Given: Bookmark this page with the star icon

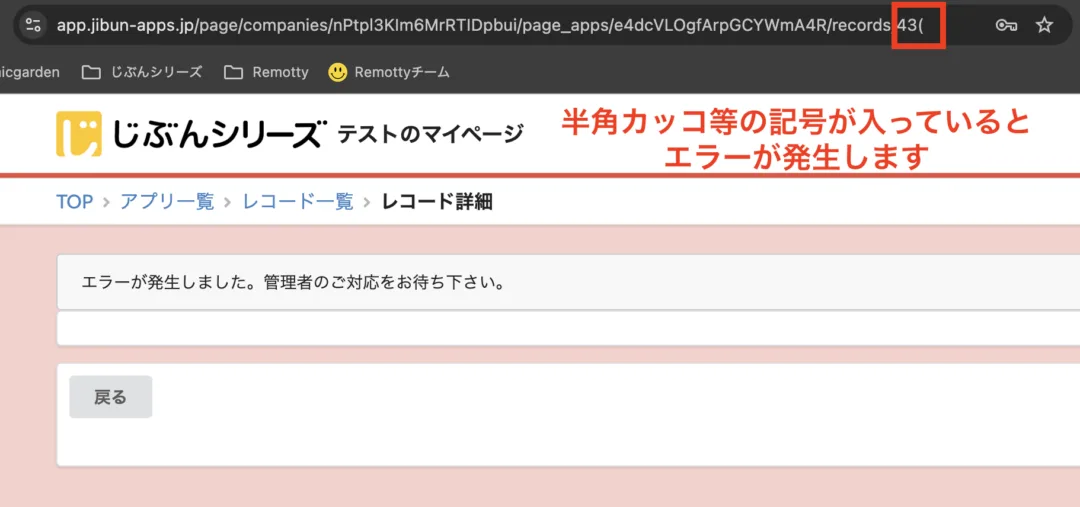Looking at the screenshot, I should [1044, 25].
